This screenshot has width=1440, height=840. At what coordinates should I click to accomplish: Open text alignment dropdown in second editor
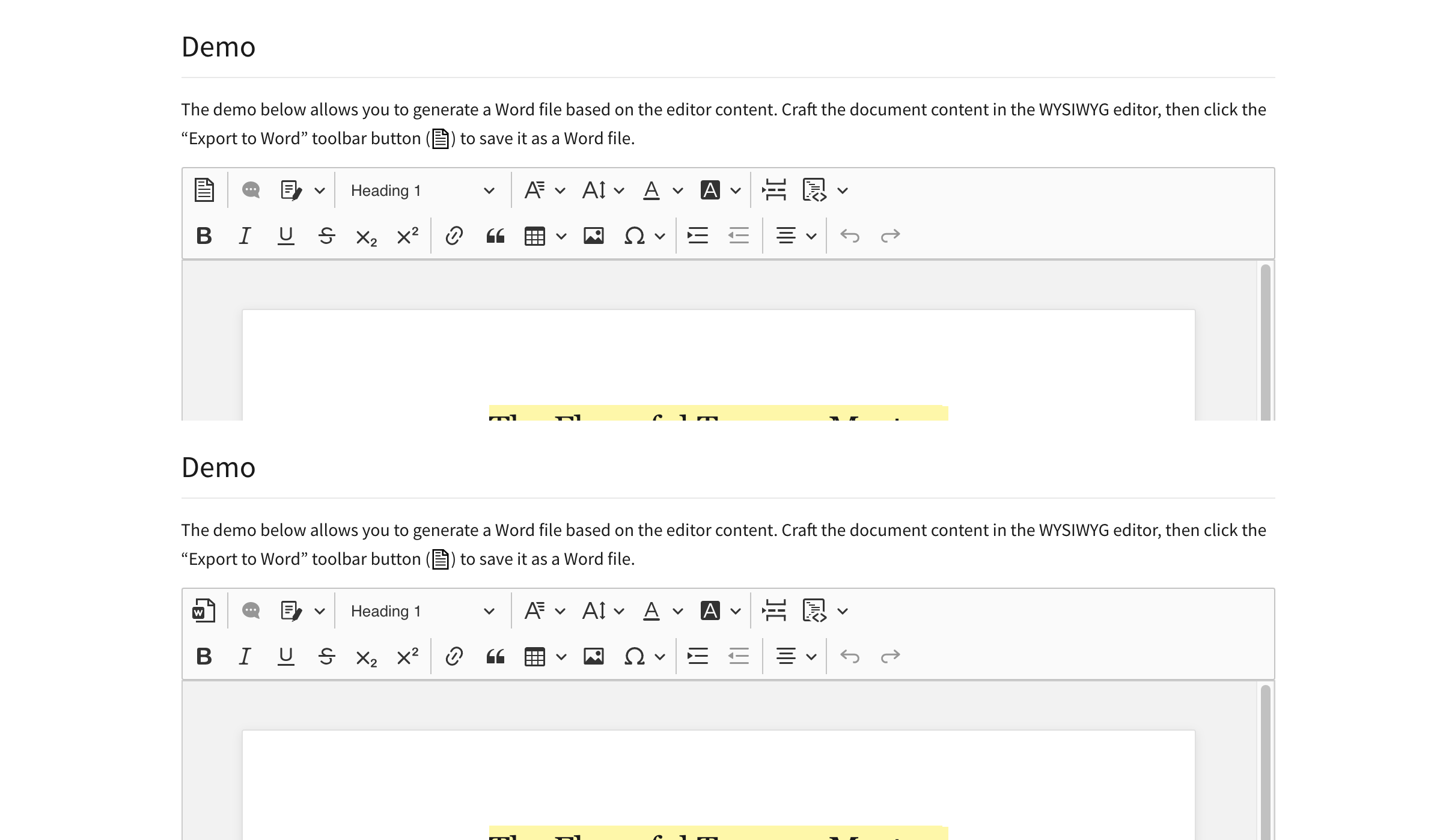coord(796,656)
